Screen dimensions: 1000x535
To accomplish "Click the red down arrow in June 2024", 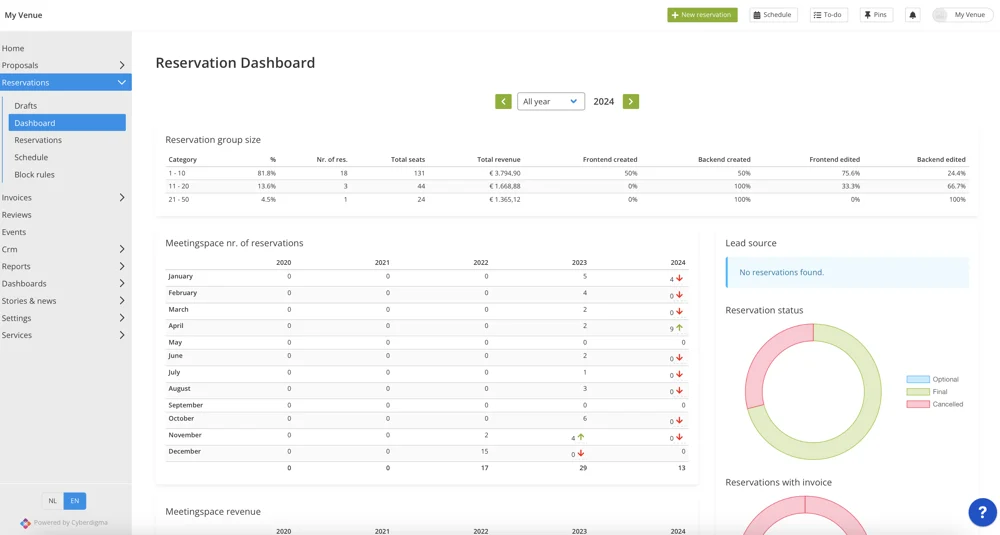I will tap(679, 358).
